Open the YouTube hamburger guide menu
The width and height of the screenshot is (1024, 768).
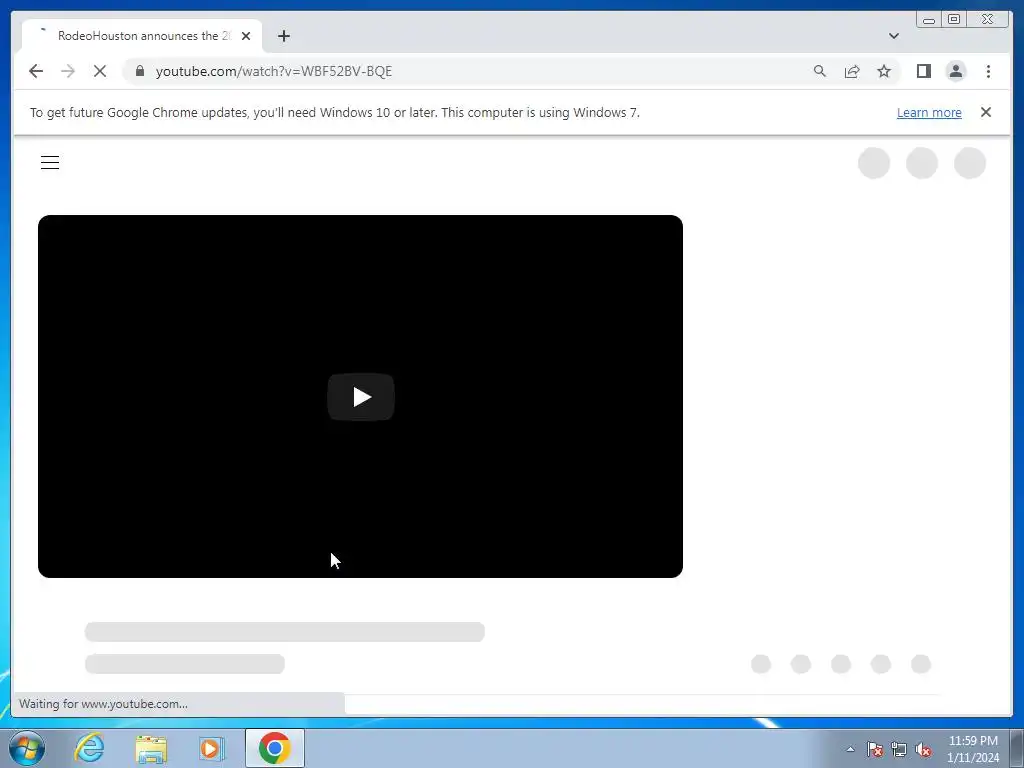[50, 163]
